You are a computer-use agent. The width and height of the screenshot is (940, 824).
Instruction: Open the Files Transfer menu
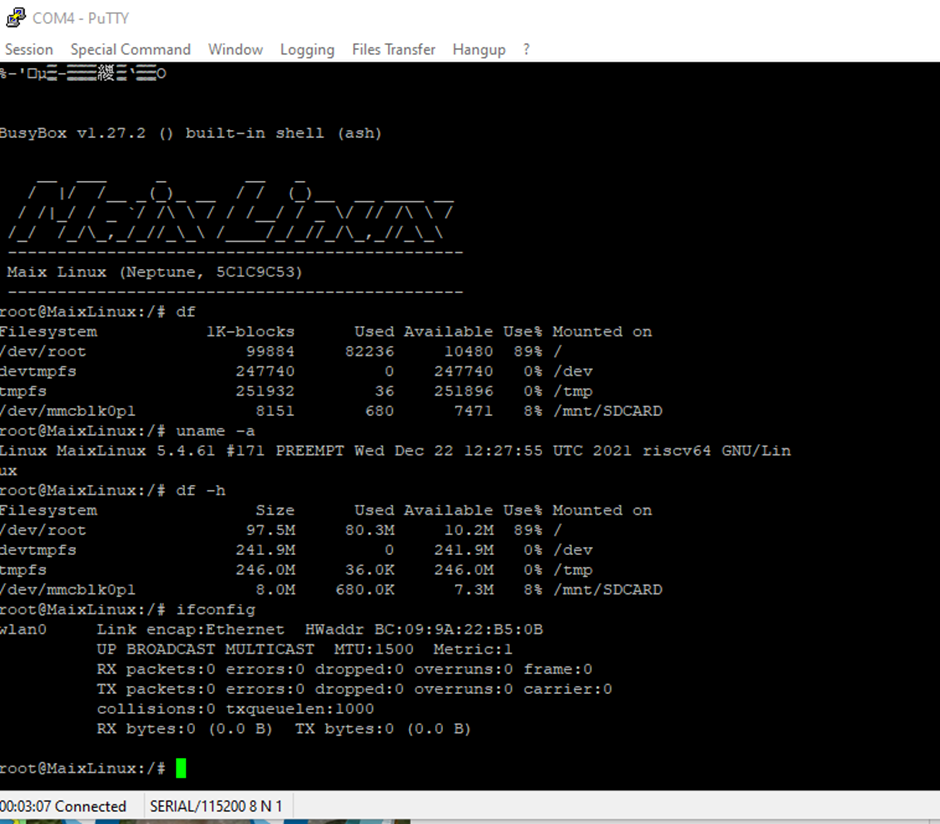pos(393,50)
